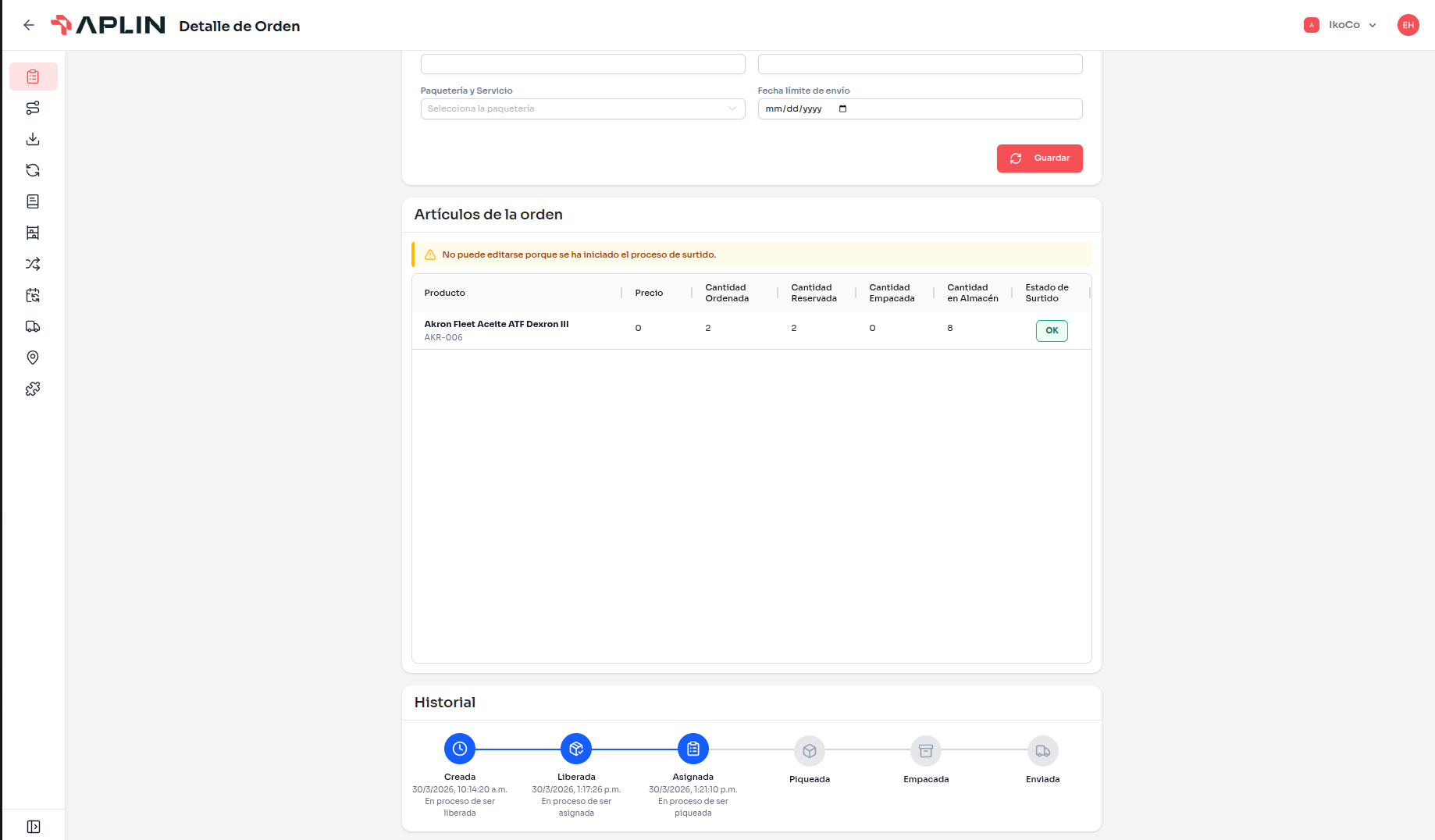Click the Asignada clipboard step icon
This screenshot has height=840, width=1435.
[693, 749]
